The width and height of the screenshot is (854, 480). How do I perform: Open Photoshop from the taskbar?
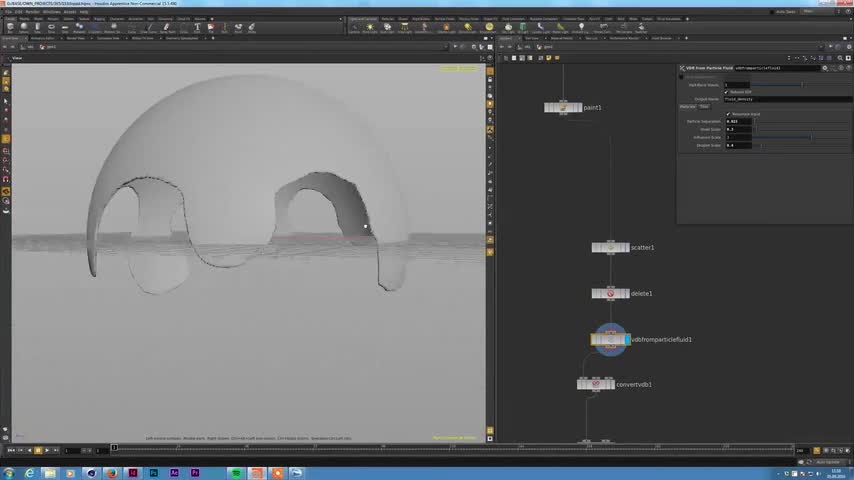154,473
